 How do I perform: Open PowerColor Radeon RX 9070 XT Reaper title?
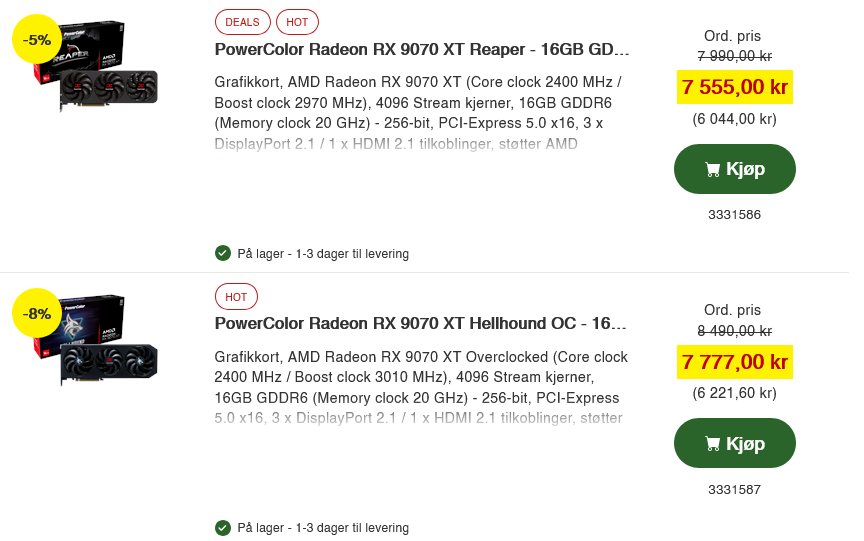[x=422, y=50]
